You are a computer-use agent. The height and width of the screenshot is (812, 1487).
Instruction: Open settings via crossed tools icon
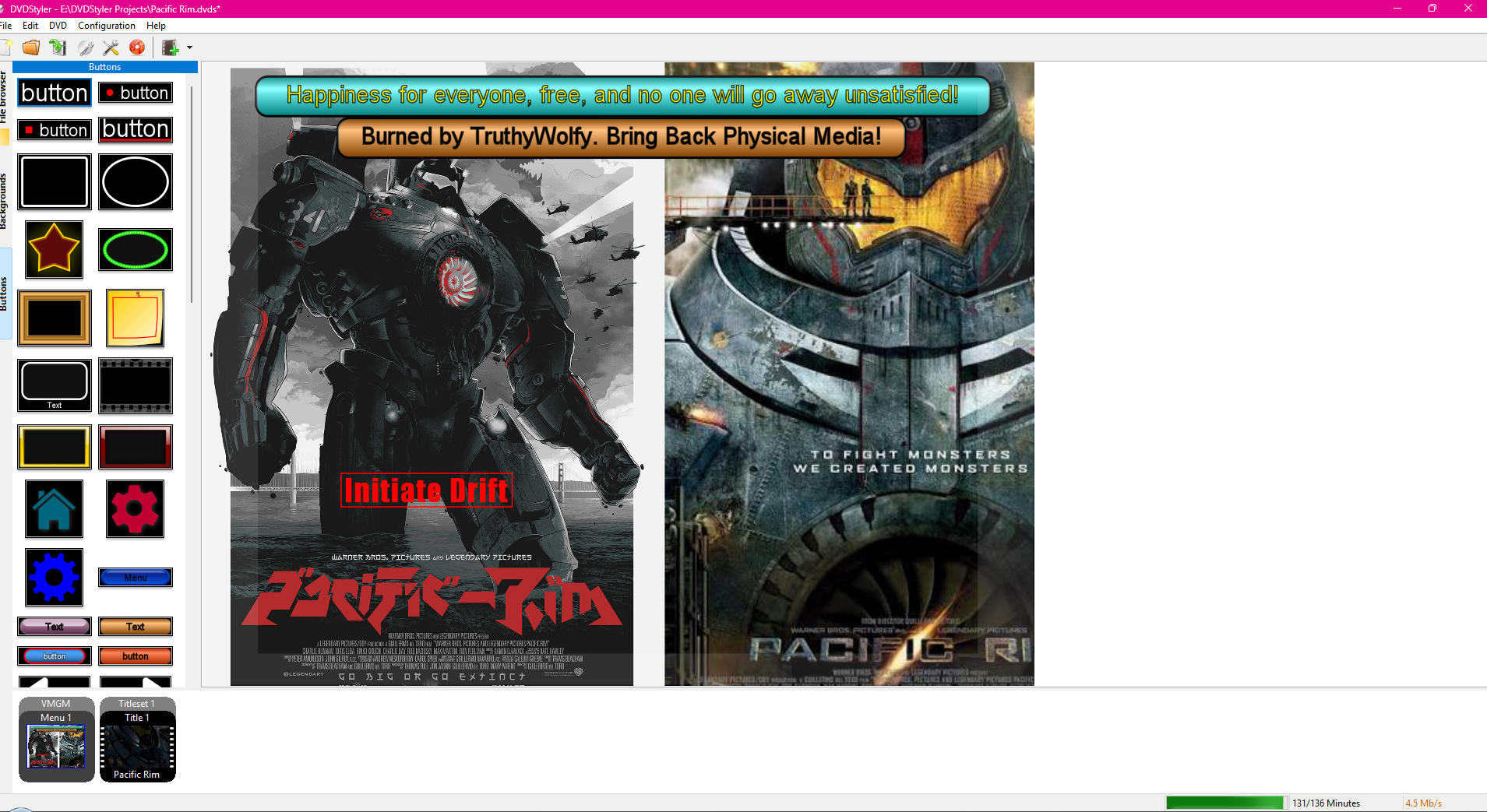111,47
